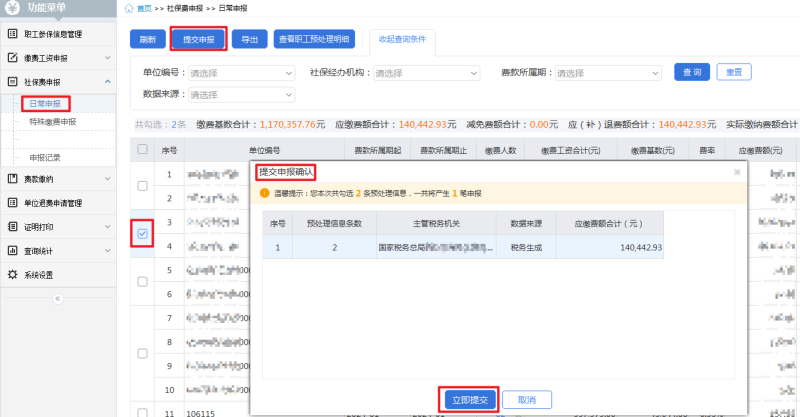Screen dimensions: 800x417
Task: Click the 缴费工资申报 edit icon in sidebar
Action: 12,58
